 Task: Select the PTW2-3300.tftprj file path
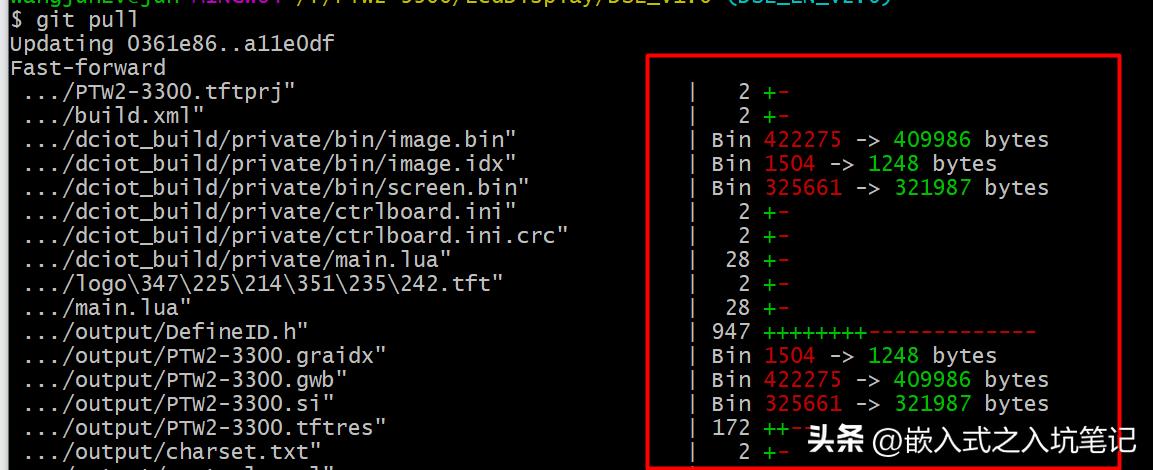click(160, 92)
